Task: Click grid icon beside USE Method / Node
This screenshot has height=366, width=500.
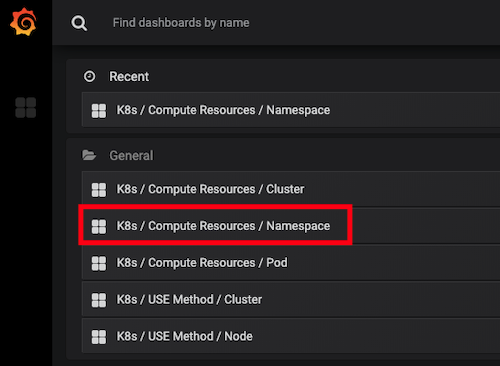Action: click(99, 337)
